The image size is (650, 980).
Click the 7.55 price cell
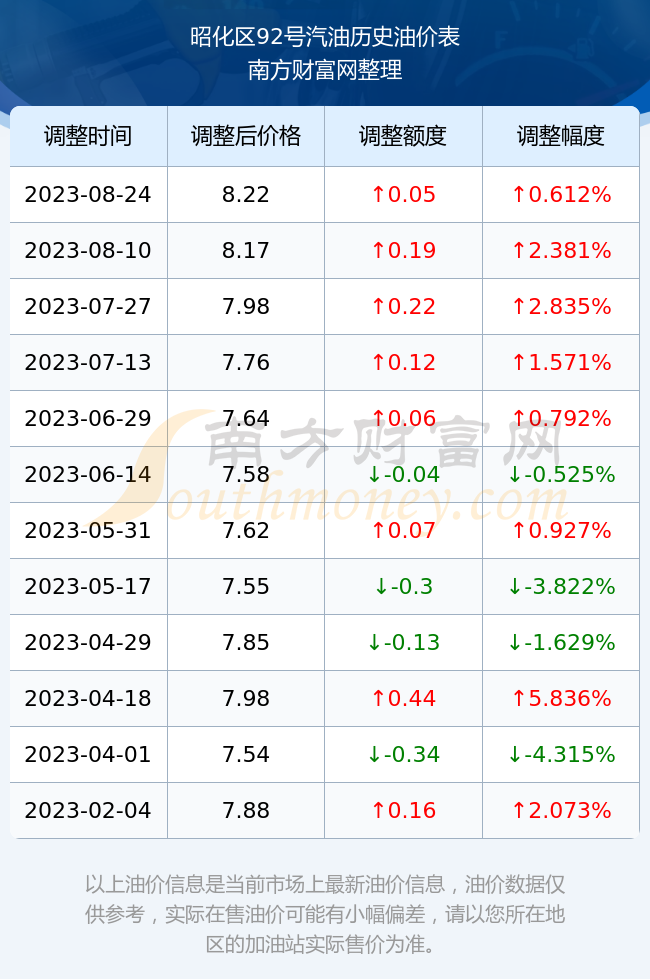click(x=246, y=586)
